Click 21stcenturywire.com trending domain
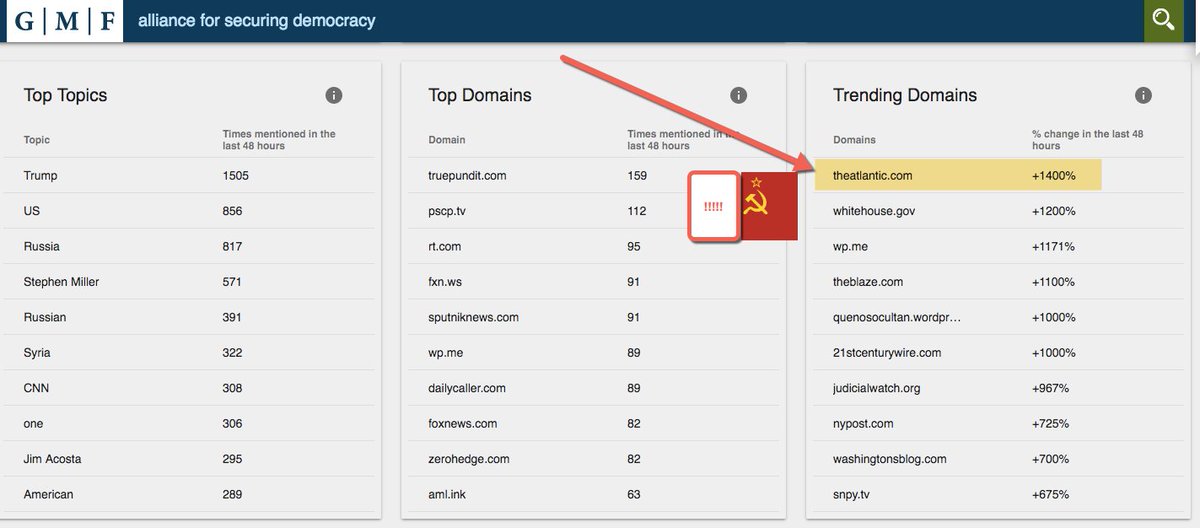The width and height of the screenshot is (1200, 528). [x=887, y=353]
